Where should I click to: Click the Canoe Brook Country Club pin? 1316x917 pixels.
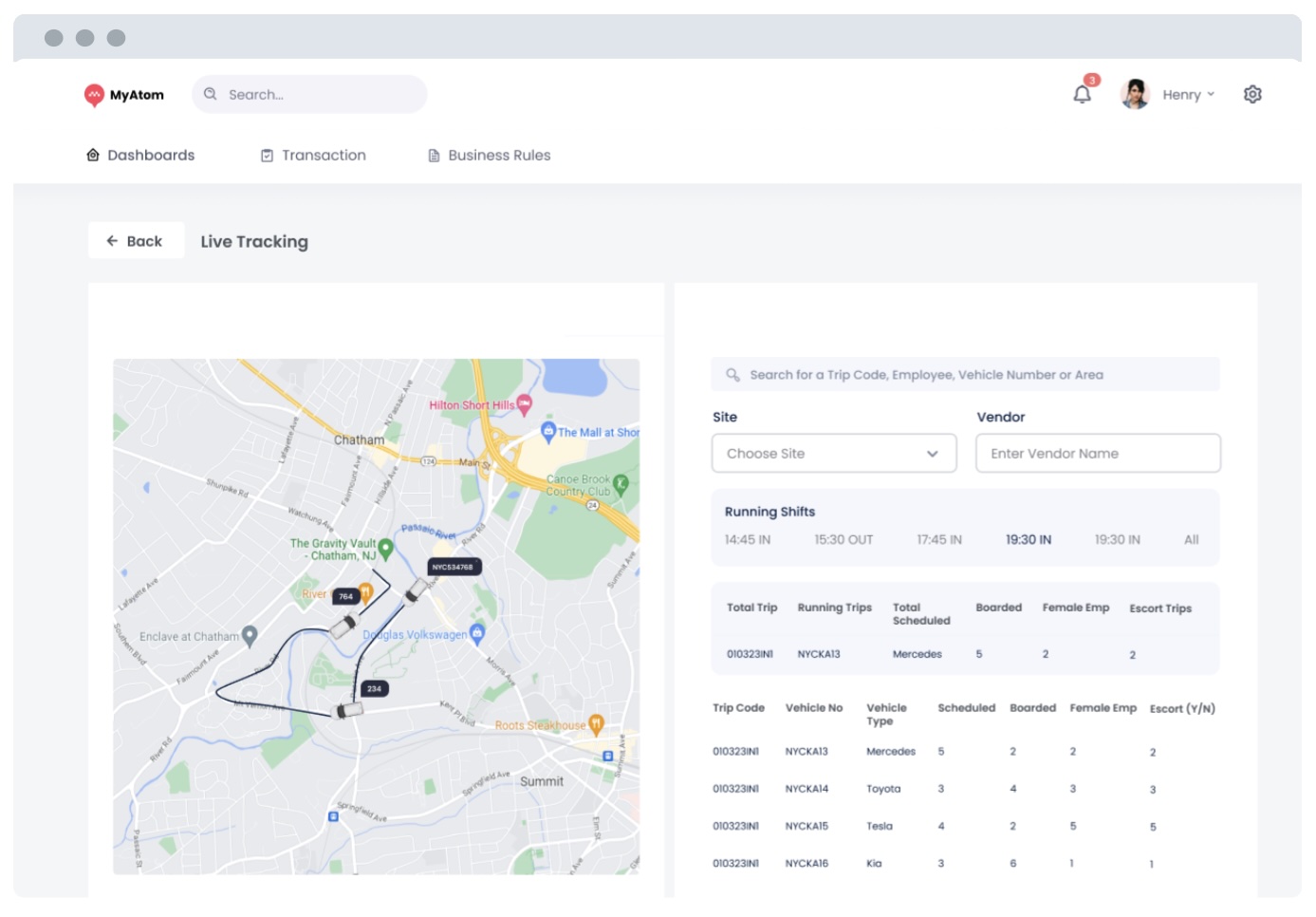click(621, 484)
